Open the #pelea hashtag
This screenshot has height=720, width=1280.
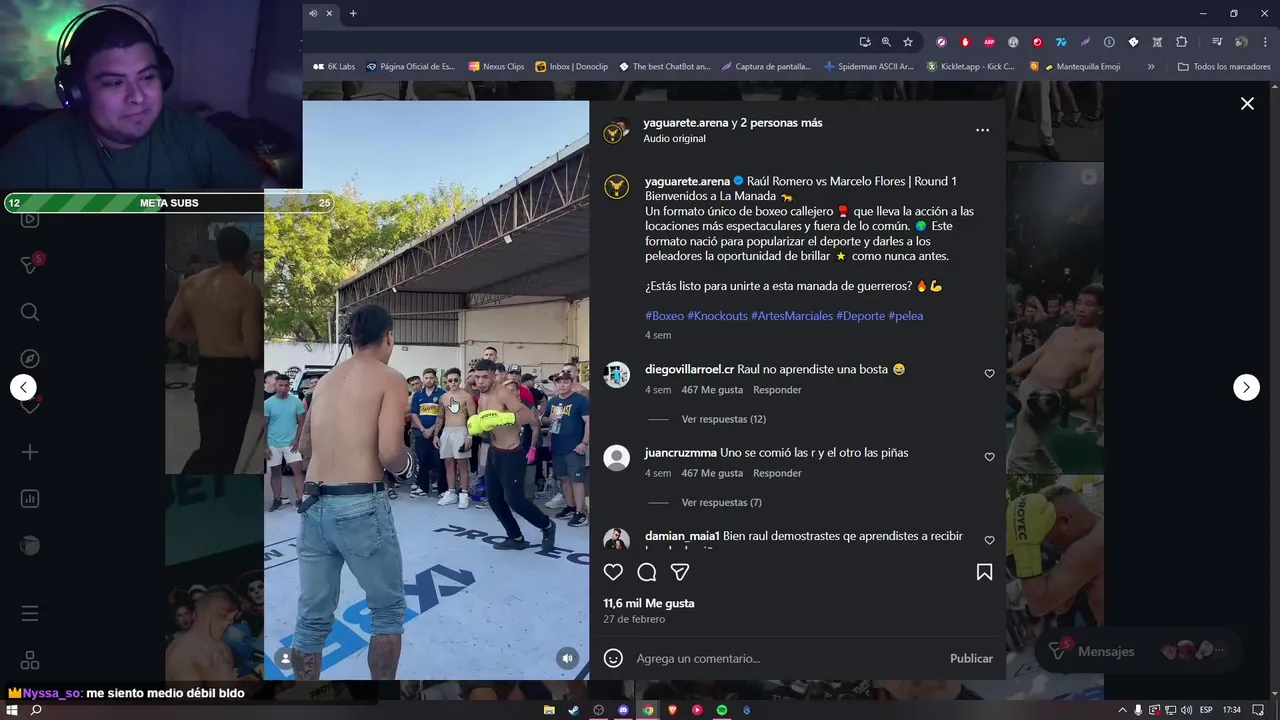pos(905,316)
